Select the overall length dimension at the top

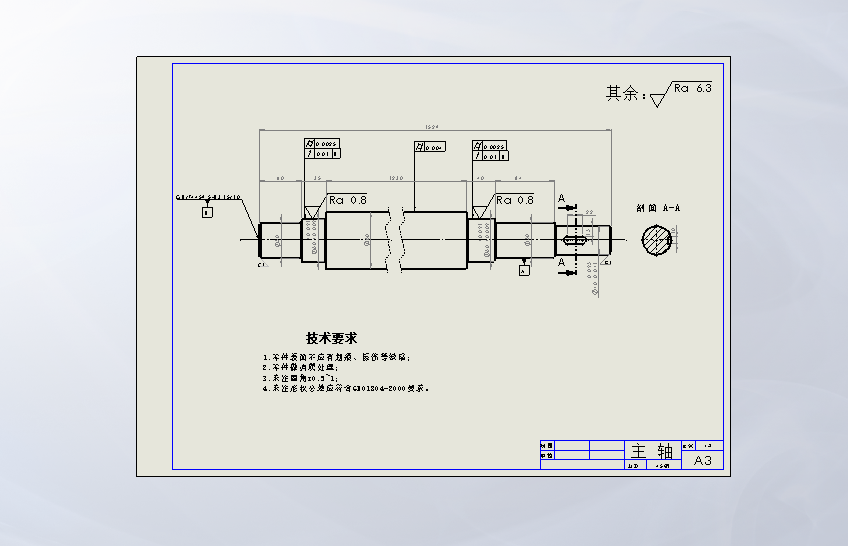pyautogui.click(x=432, y=126)
